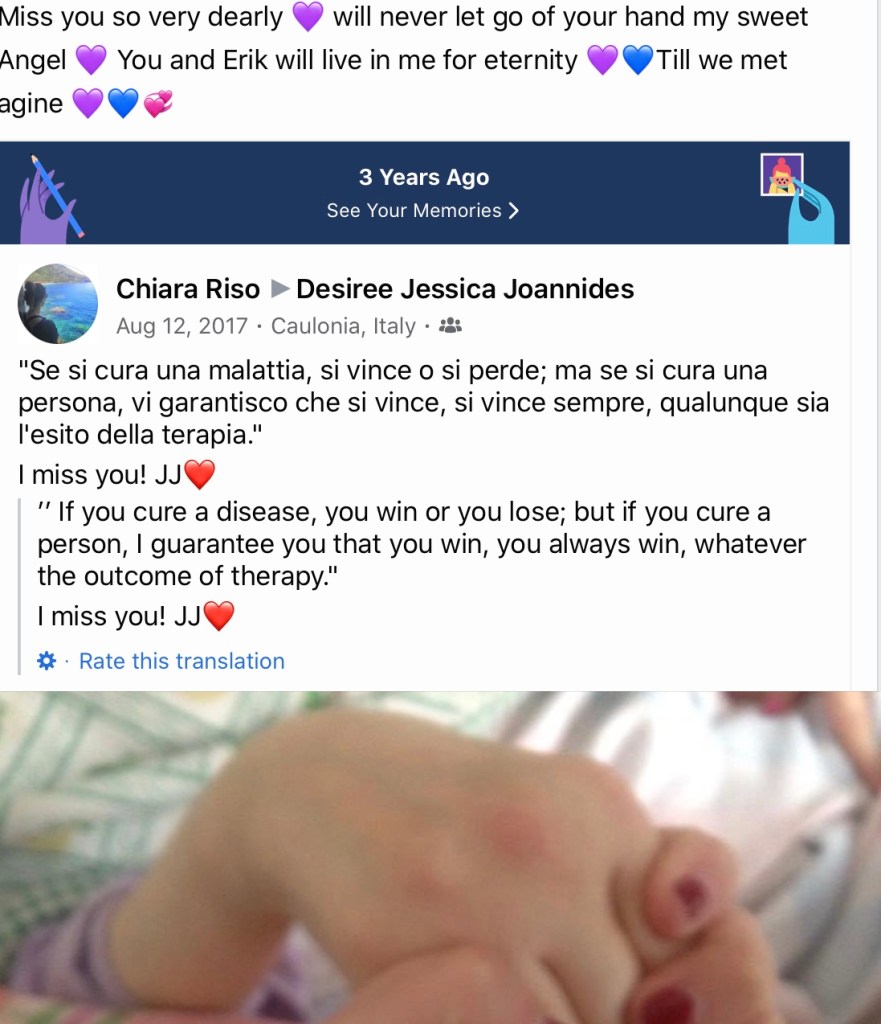Open the blurred hand photo attachment
Screen dimensions: 881x1024
(x=440, y=857)
